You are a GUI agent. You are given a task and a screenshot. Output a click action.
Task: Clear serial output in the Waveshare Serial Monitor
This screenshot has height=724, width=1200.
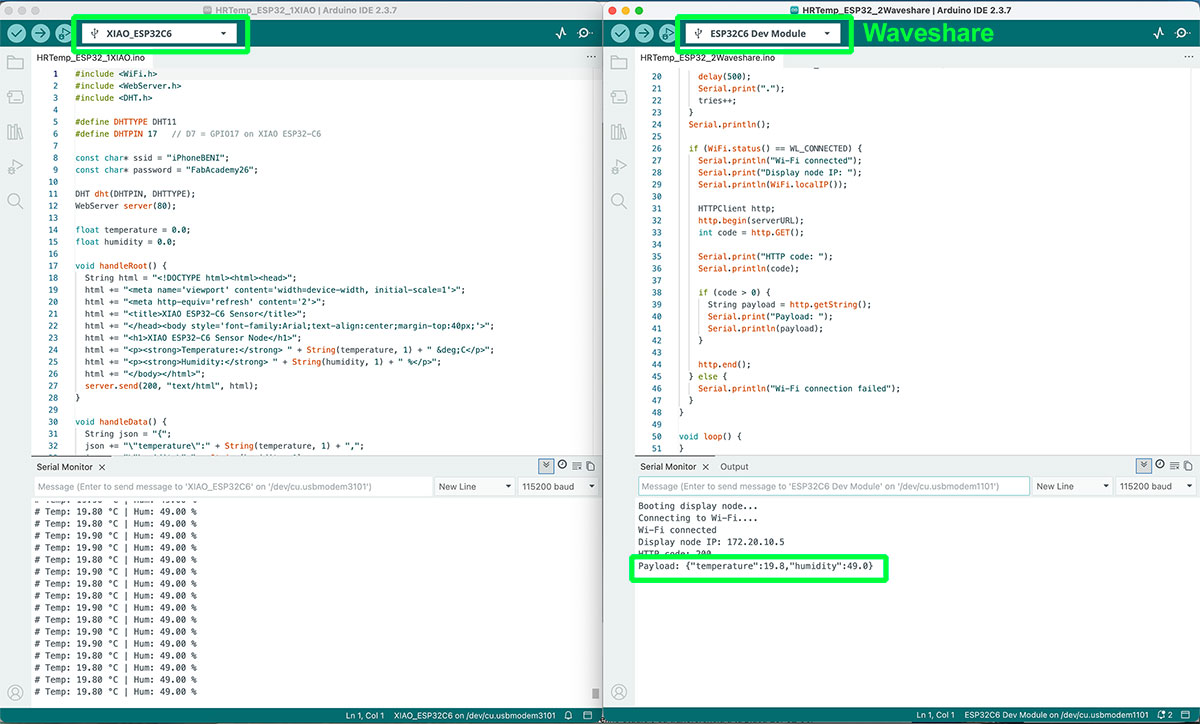pyautogui.click(x=1174, y=466)
